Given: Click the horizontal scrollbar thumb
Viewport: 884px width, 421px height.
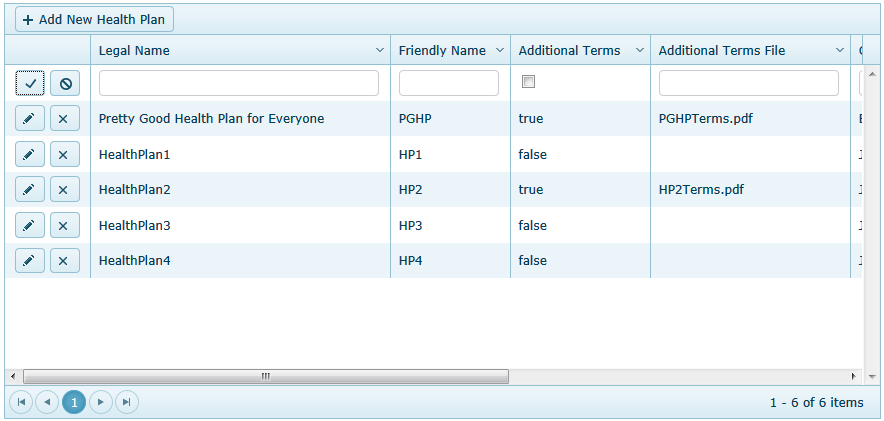Looking at the screenshot, I should 265,376.
